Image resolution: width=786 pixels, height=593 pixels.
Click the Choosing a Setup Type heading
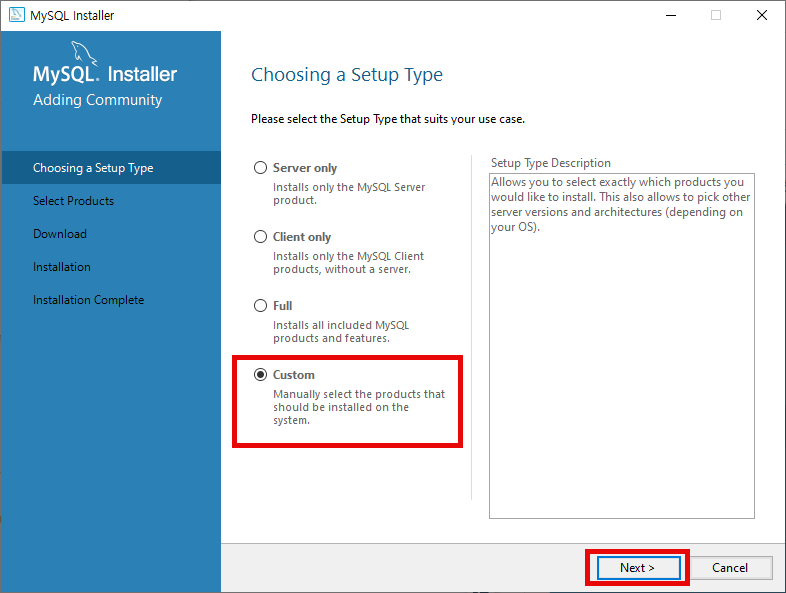tap(347, 75)
